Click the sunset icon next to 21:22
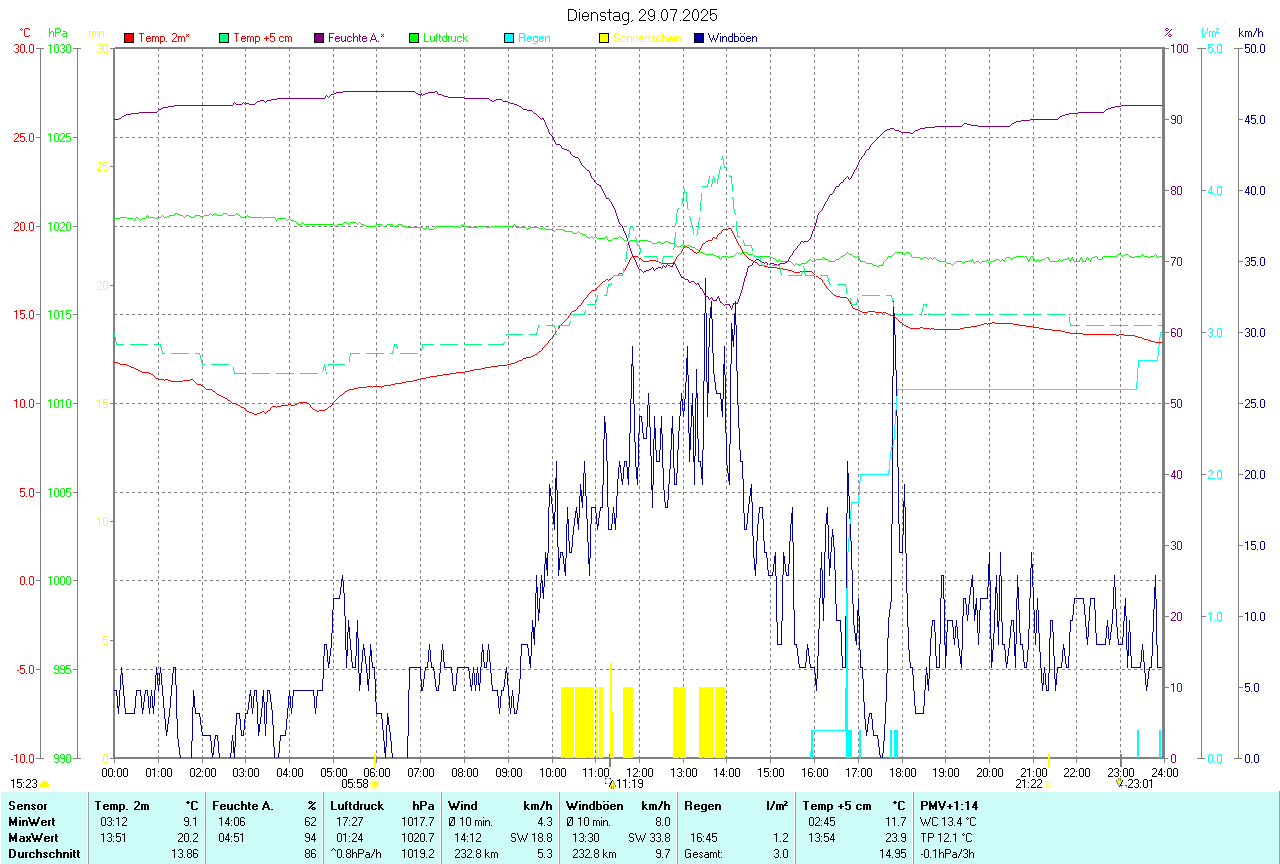 point(1048,785)
